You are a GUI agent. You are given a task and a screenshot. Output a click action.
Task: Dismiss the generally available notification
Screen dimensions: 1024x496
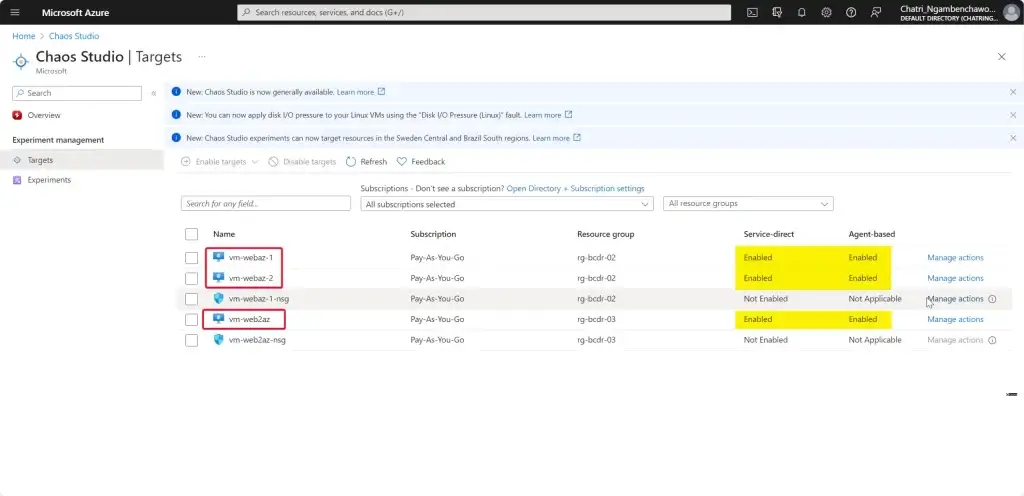click(x=1013, y=92)
